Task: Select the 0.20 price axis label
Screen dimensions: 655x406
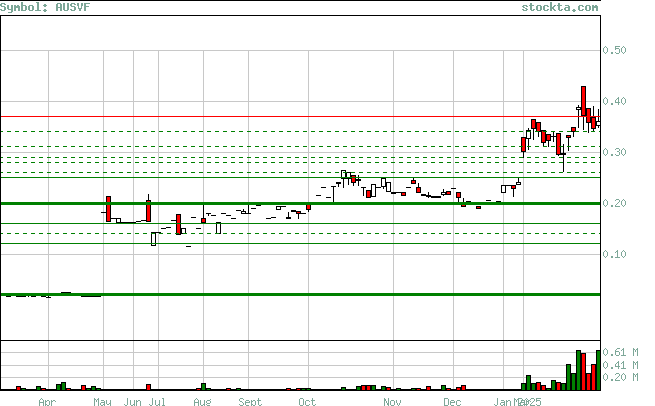Action: (614, 203)
